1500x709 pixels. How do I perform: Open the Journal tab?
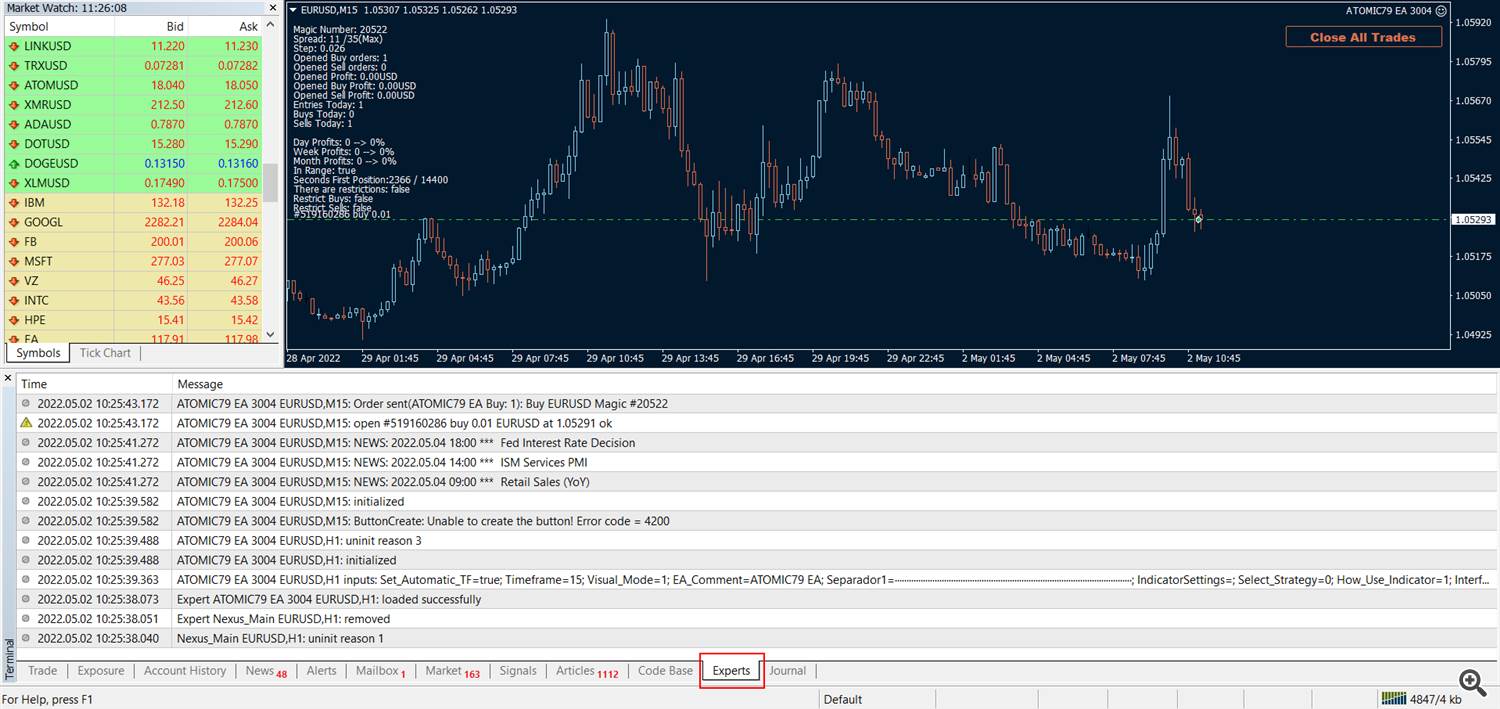pyautogui.click(x=787, y=671)
